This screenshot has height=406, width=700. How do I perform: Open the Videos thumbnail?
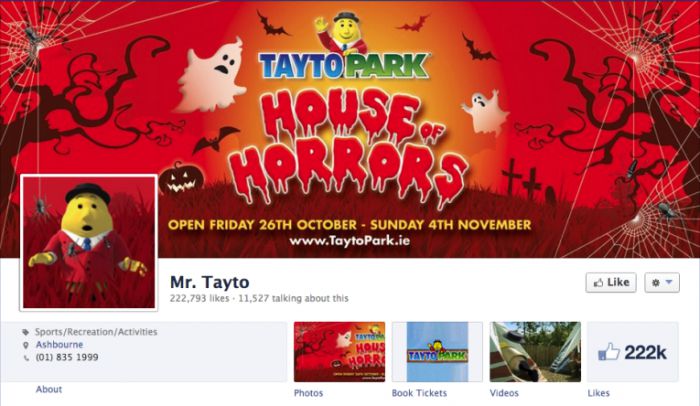pyautogui.click(x=535, y=352)
